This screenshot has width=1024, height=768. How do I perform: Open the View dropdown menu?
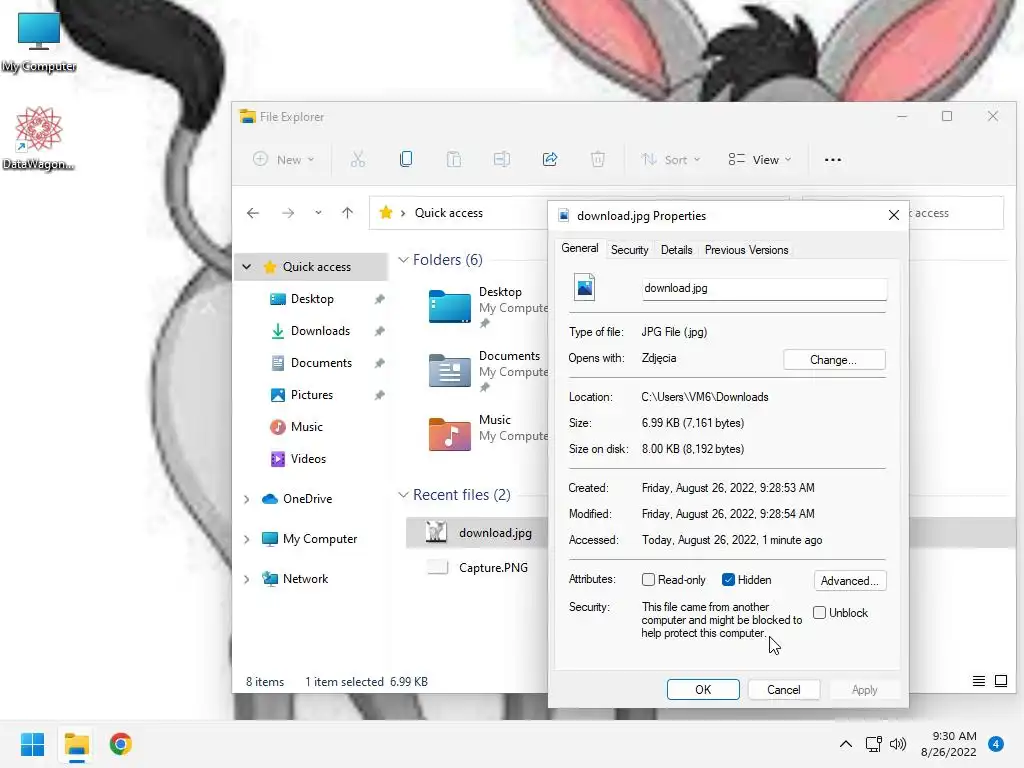click(x=760, y=159)
